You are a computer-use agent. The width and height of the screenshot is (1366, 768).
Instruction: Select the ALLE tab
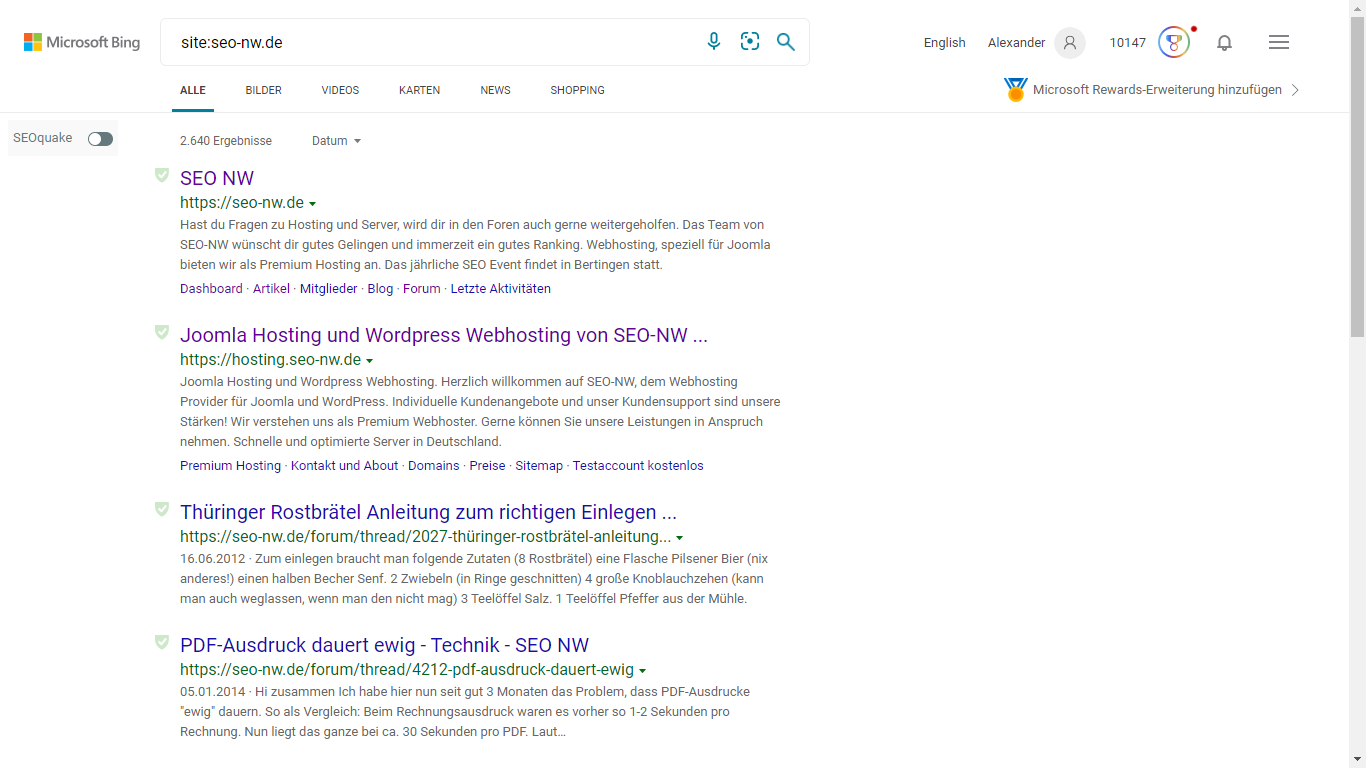click(x=193, y=90)
